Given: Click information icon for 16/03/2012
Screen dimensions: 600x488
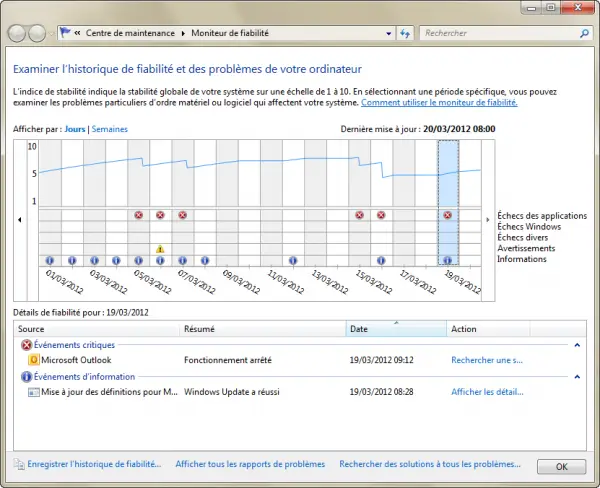Looking at the screenshot, I should [x=381, y=261].
